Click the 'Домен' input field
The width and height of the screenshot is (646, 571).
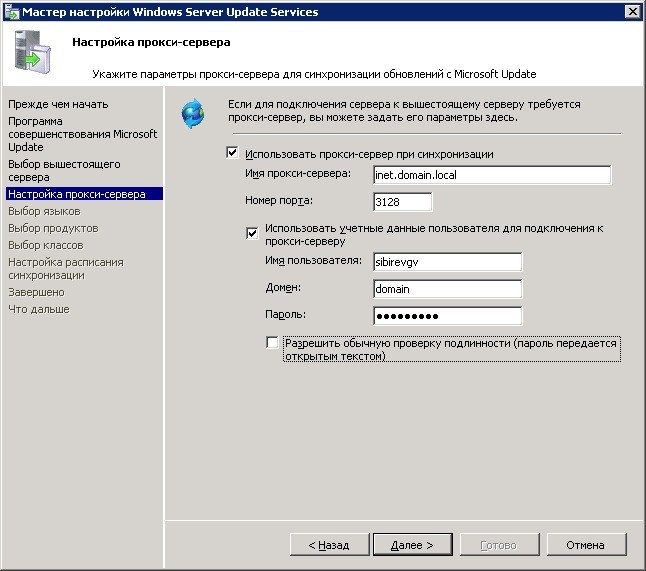click(447, 289)
